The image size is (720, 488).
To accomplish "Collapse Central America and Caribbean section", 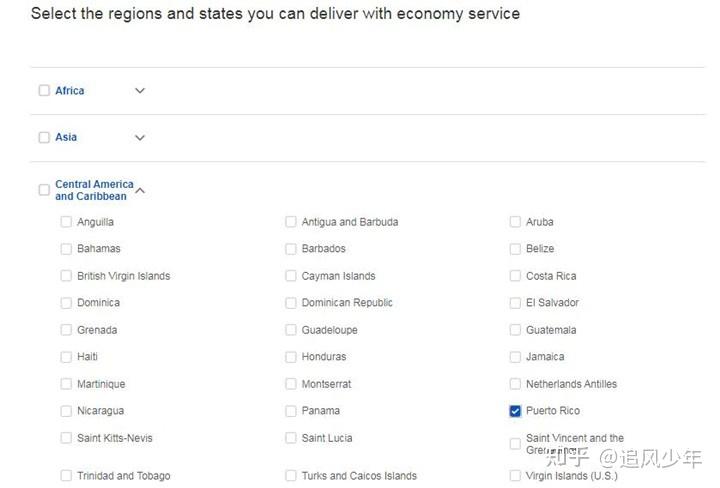I will click(x=140, y=190).
